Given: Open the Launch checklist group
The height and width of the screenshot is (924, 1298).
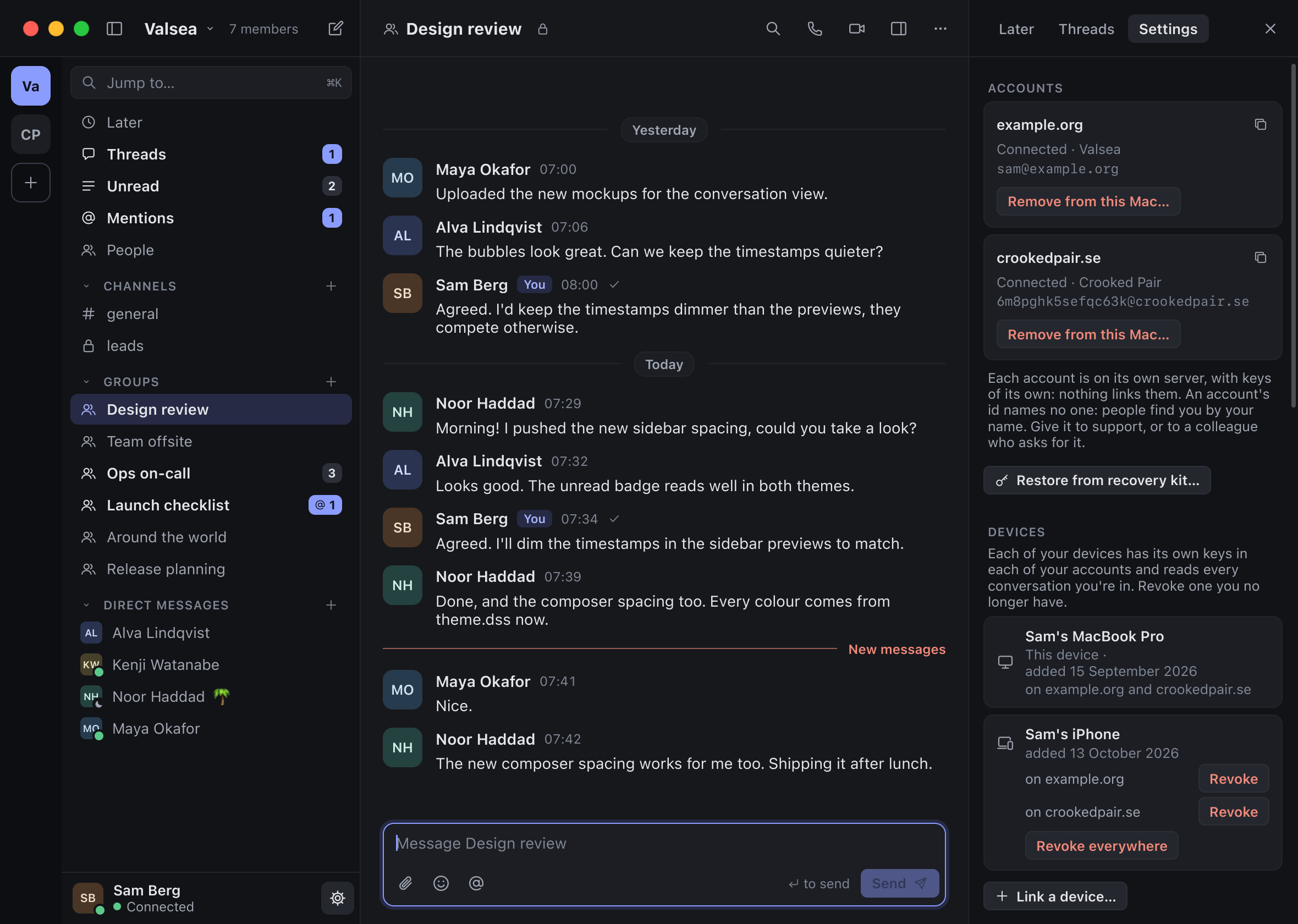Looking at the screenshot, I should pos(211,505).
